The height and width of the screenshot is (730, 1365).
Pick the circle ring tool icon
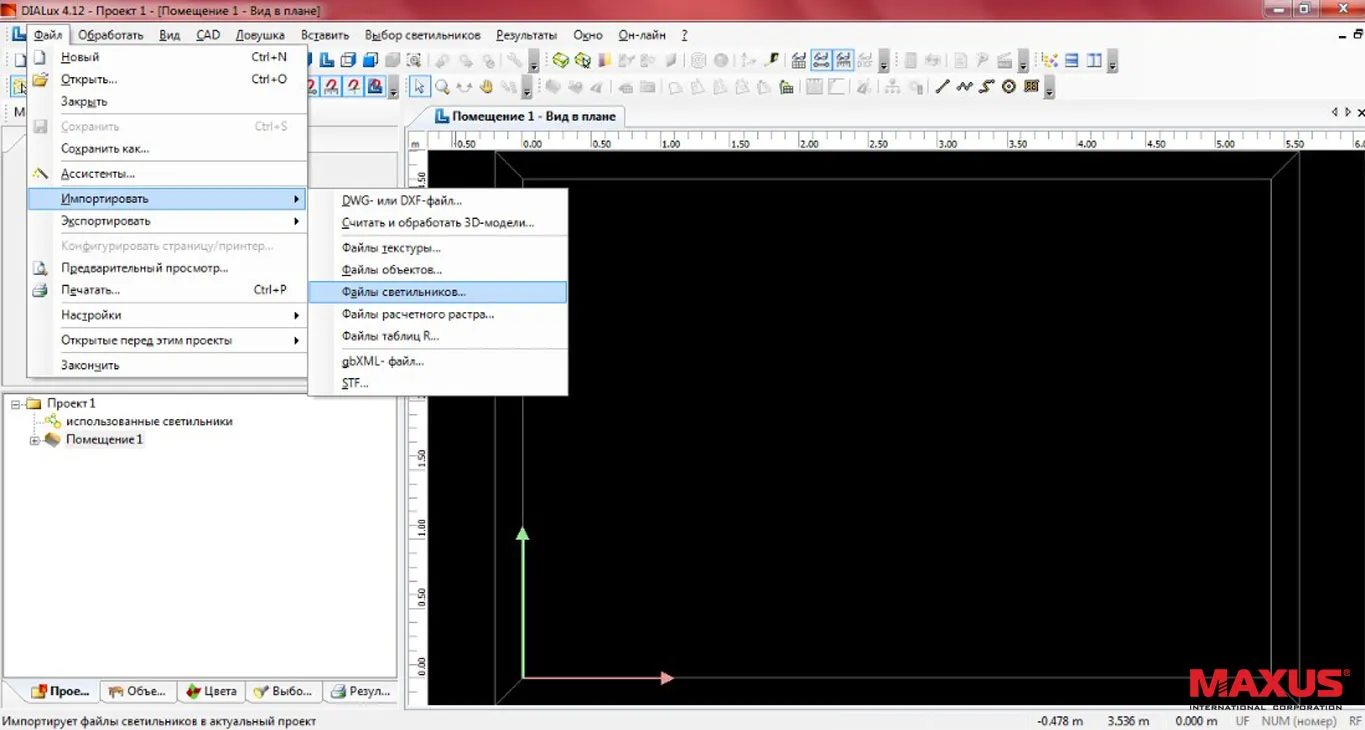pos(1008,87)
